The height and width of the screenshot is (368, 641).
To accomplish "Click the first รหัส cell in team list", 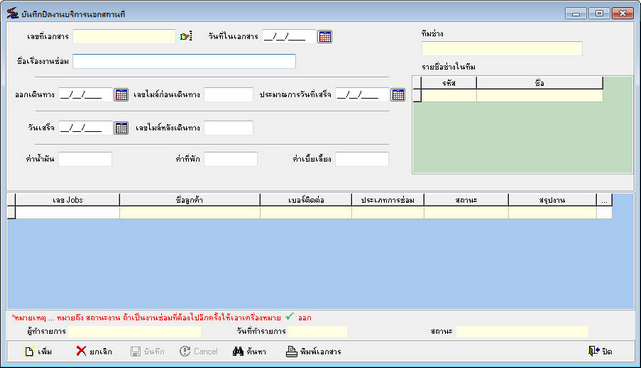I will (449, 96).
